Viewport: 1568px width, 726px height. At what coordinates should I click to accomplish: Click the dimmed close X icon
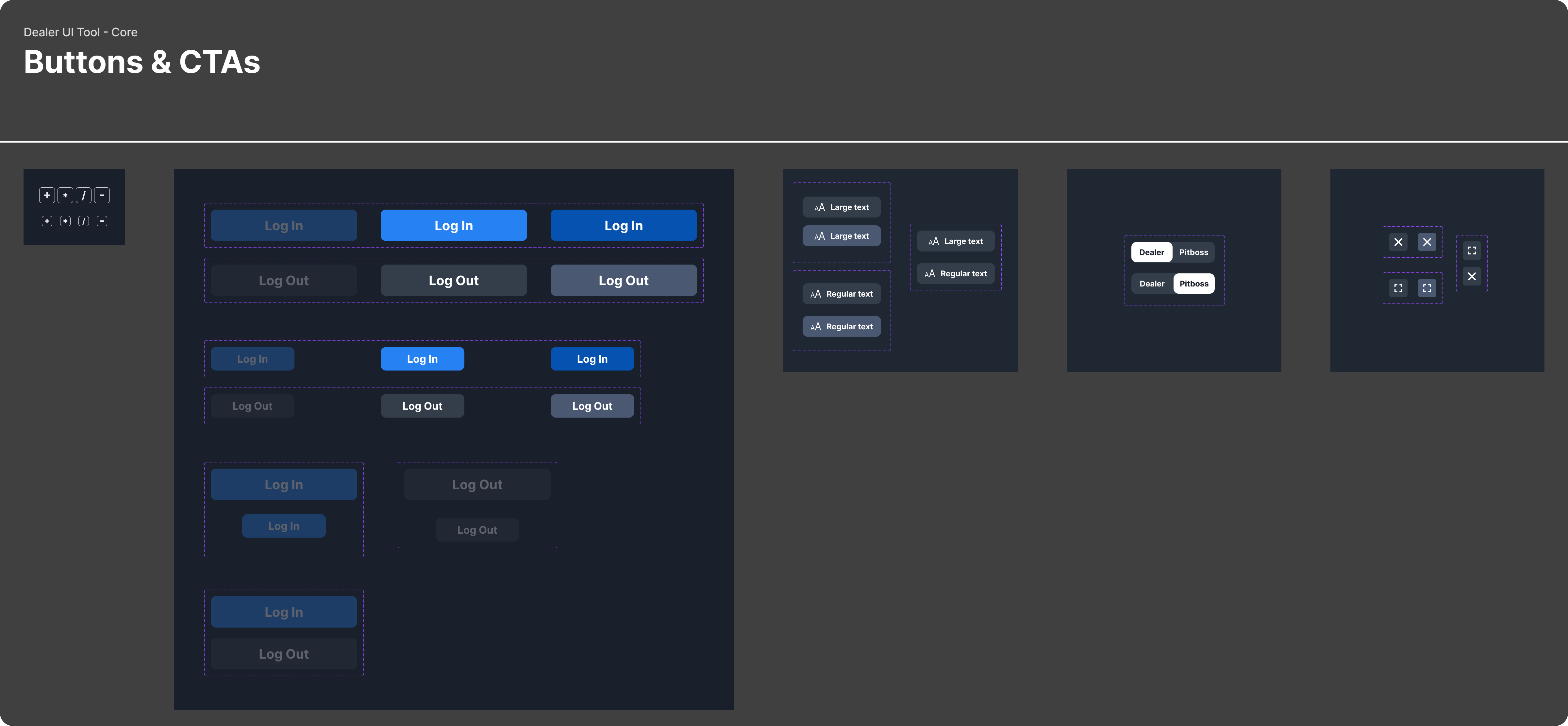coord(1399,242)
